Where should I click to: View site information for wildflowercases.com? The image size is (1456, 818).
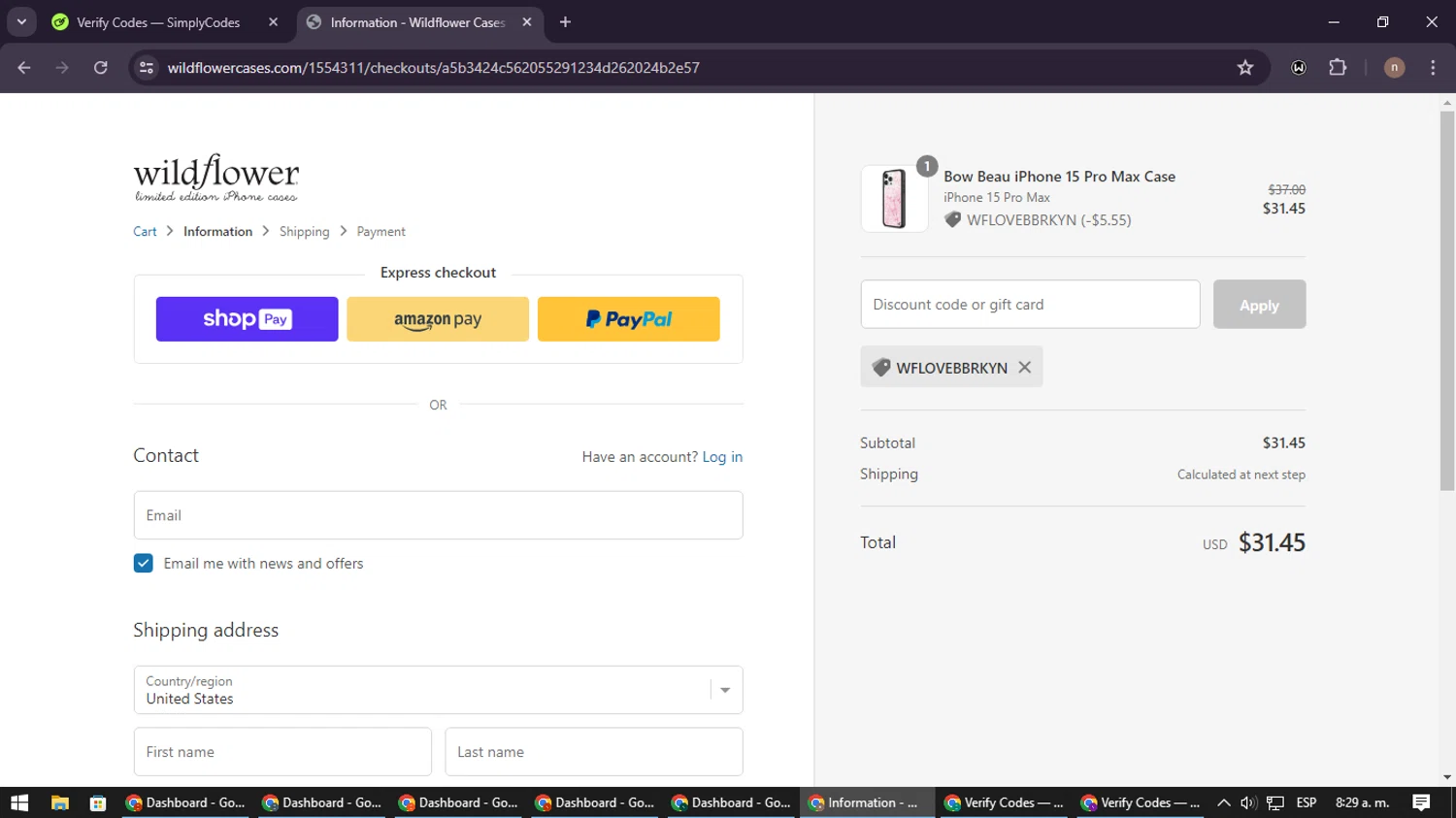tap(147, 68)
